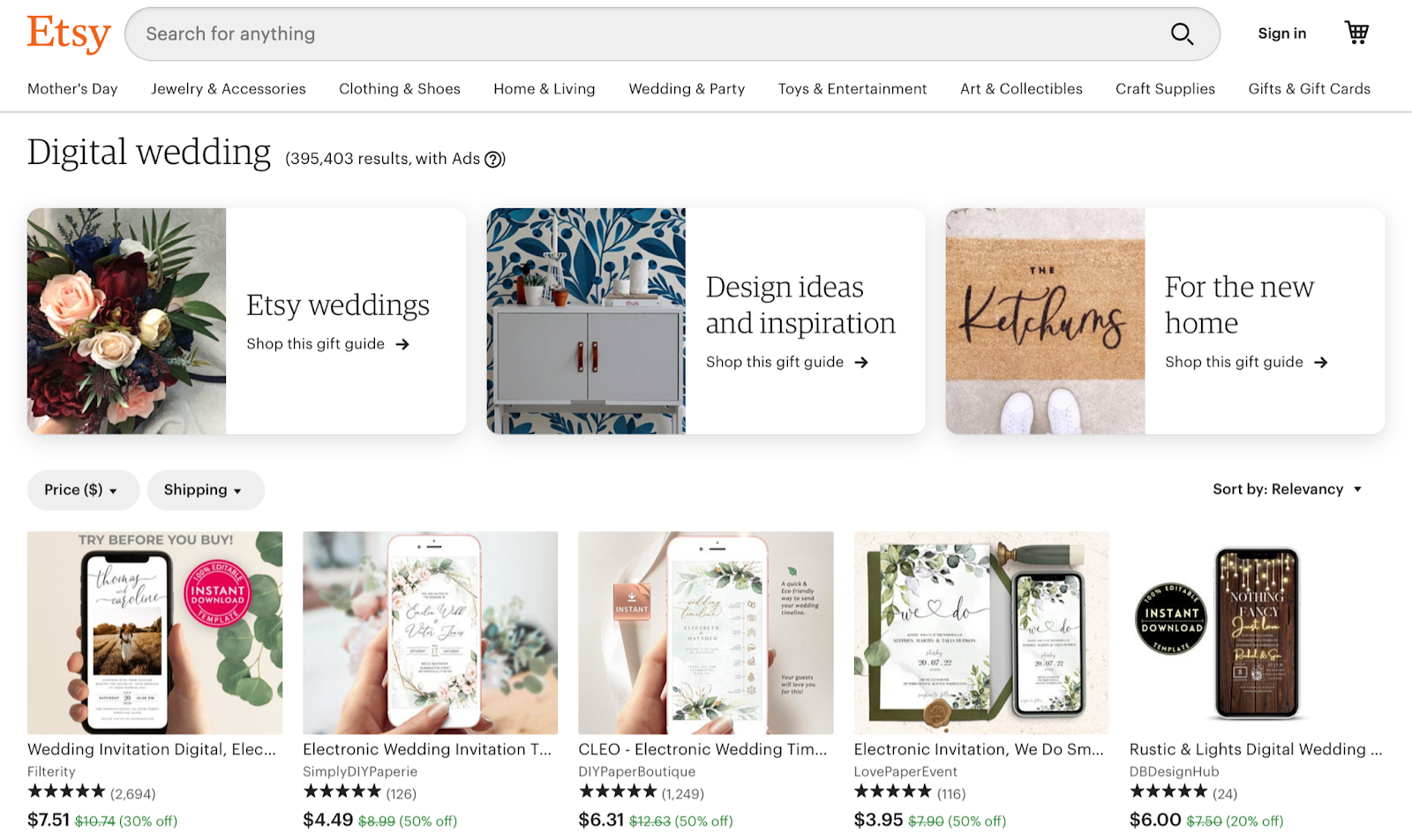Screen dimensions: 1412x840
Task: Open Clothing & Shoes category
Action: [400, 89]
